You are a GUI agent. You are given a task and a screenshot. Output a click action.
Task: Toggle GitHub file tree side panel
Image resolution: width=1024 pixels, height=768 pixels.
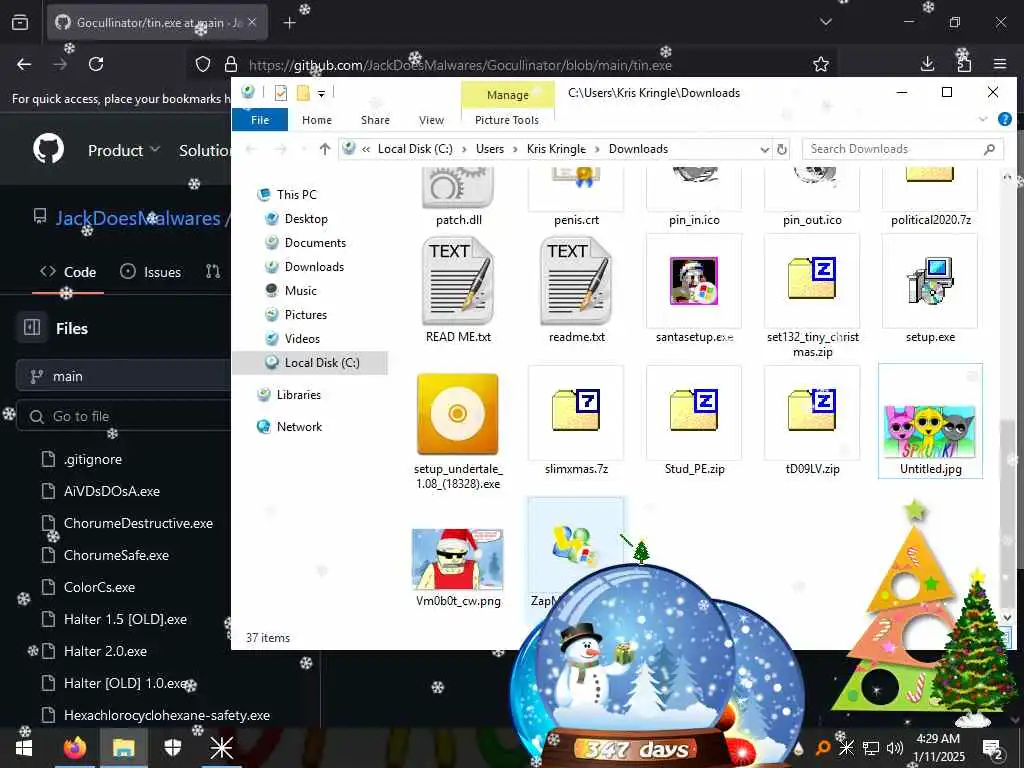pos(32,327)
